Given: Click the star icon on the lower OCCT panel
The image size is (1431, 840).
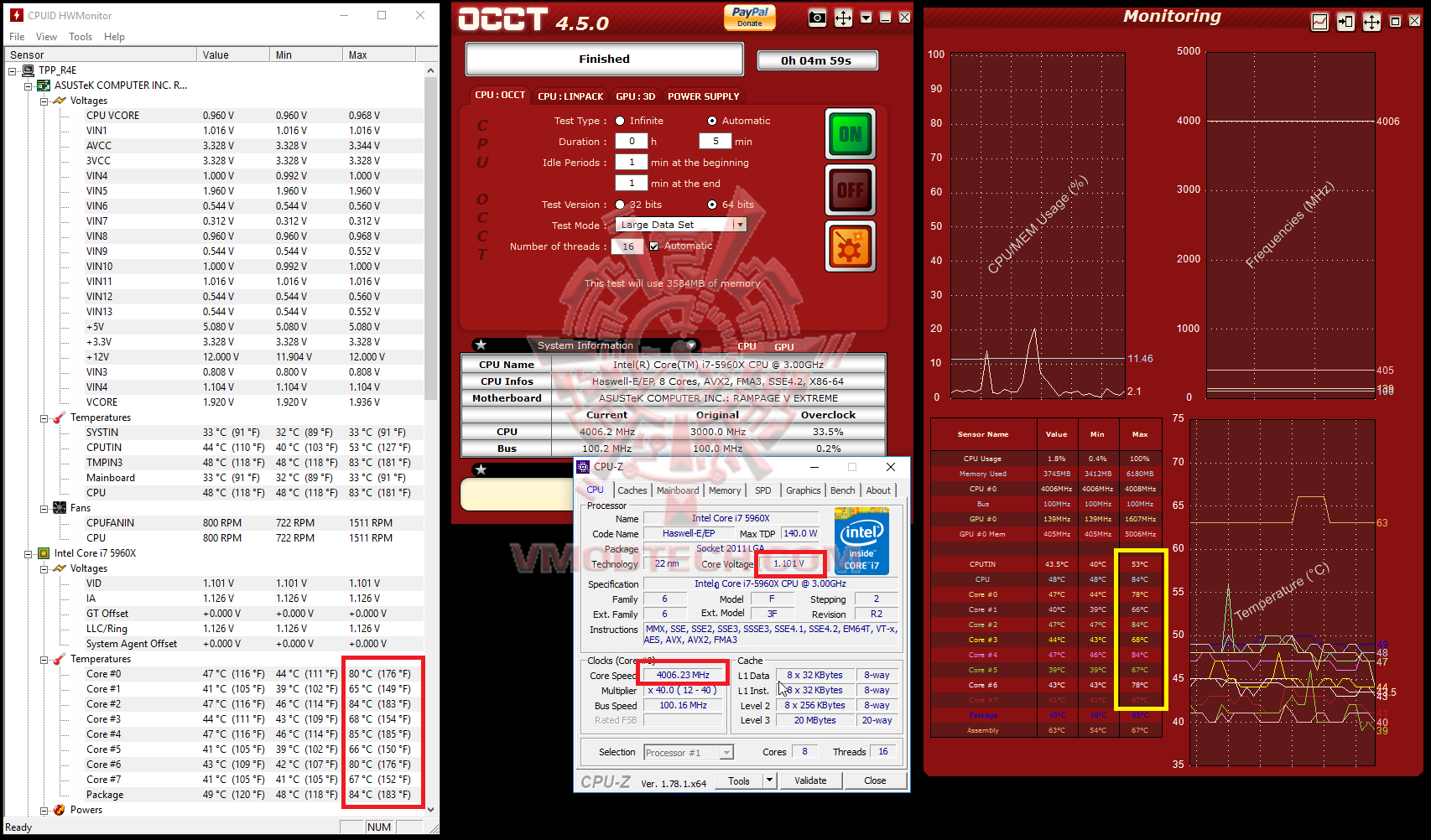Looking at the screenshot, I should coord(481,469).
